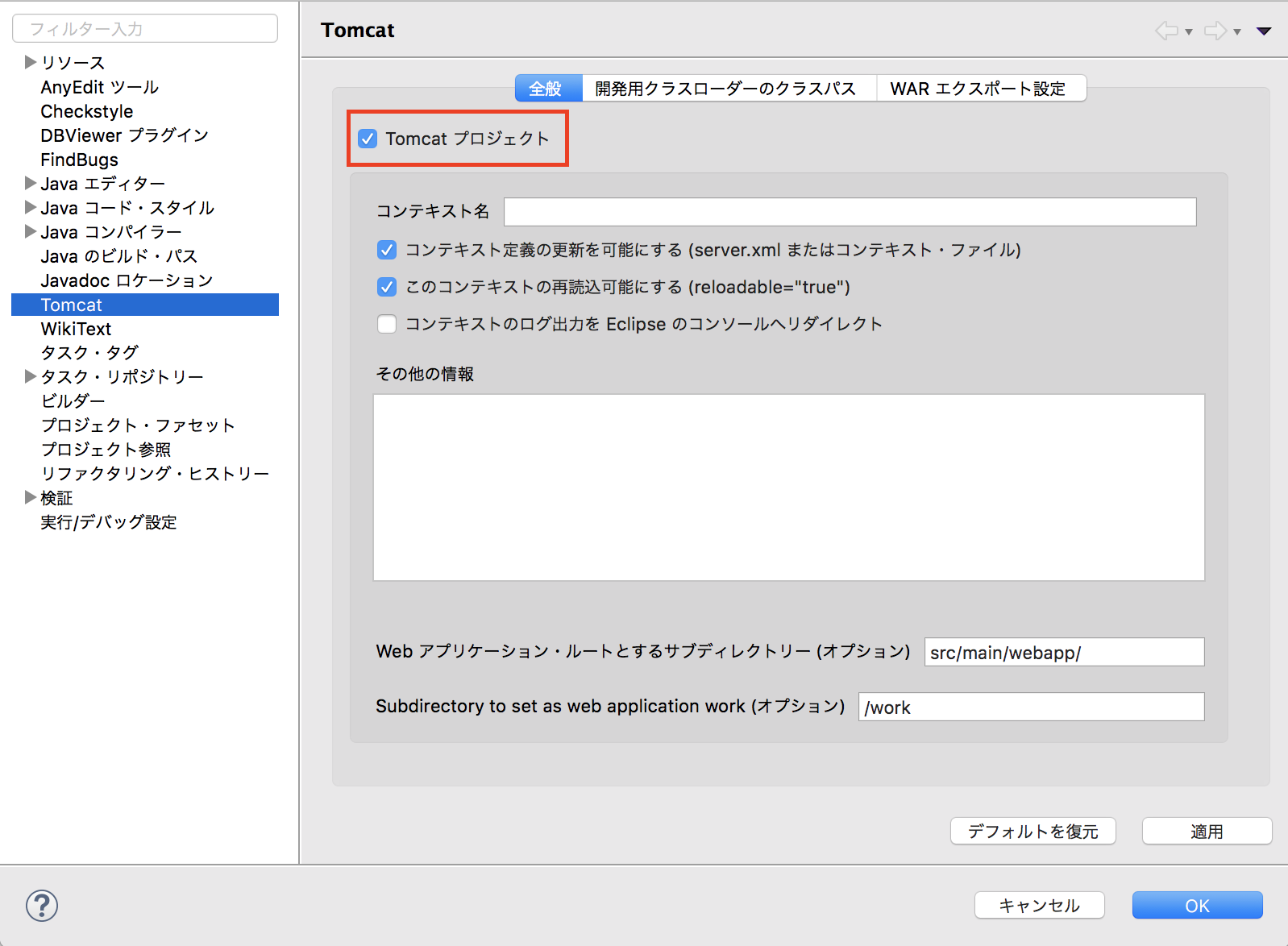Viewport: 1288px width, 946px height.
Task: Select リファクタリング・ヒストリー item
Action: (x=155, y=474)
